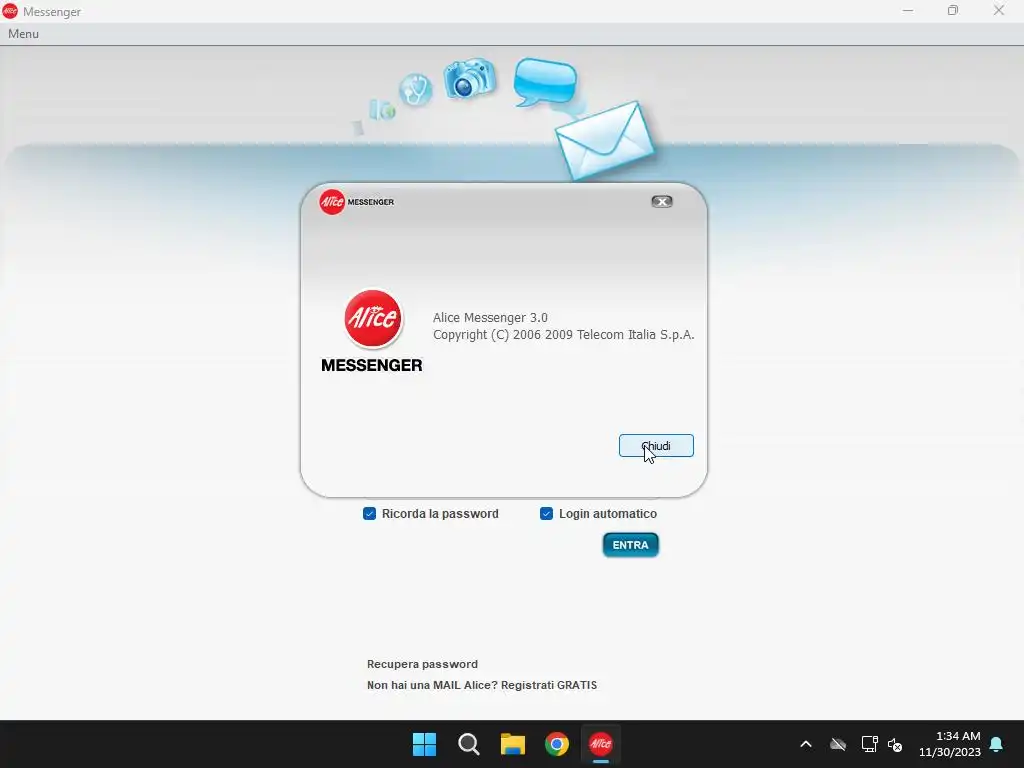Click the Alice Messenger logo in the dialog header
Screen dimensions: 1024x768
[x=357, y=202]
